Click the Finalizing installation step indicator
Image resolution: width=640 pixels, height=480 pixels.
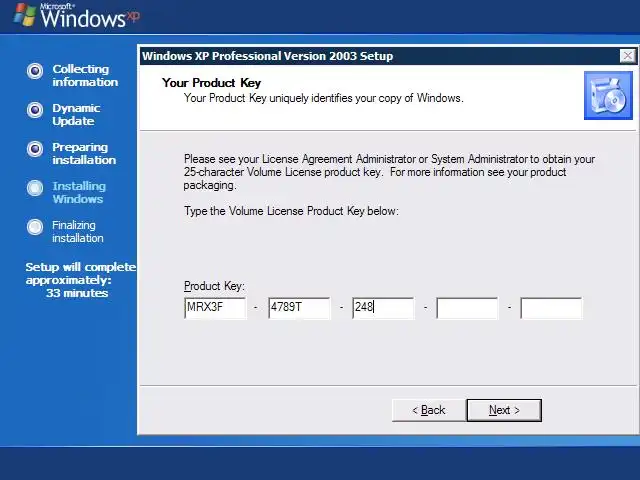point(35,227)
